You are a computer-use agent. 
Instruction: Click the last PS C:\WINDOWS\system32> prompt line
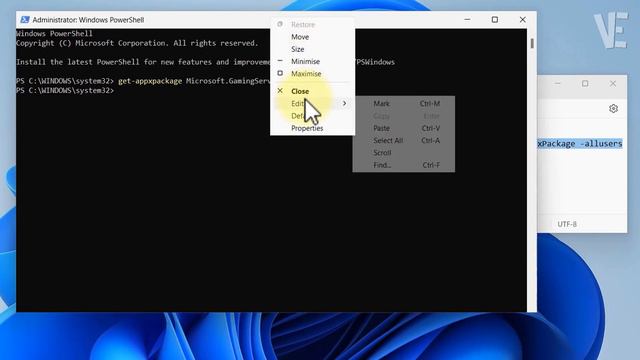click(65, 91)
